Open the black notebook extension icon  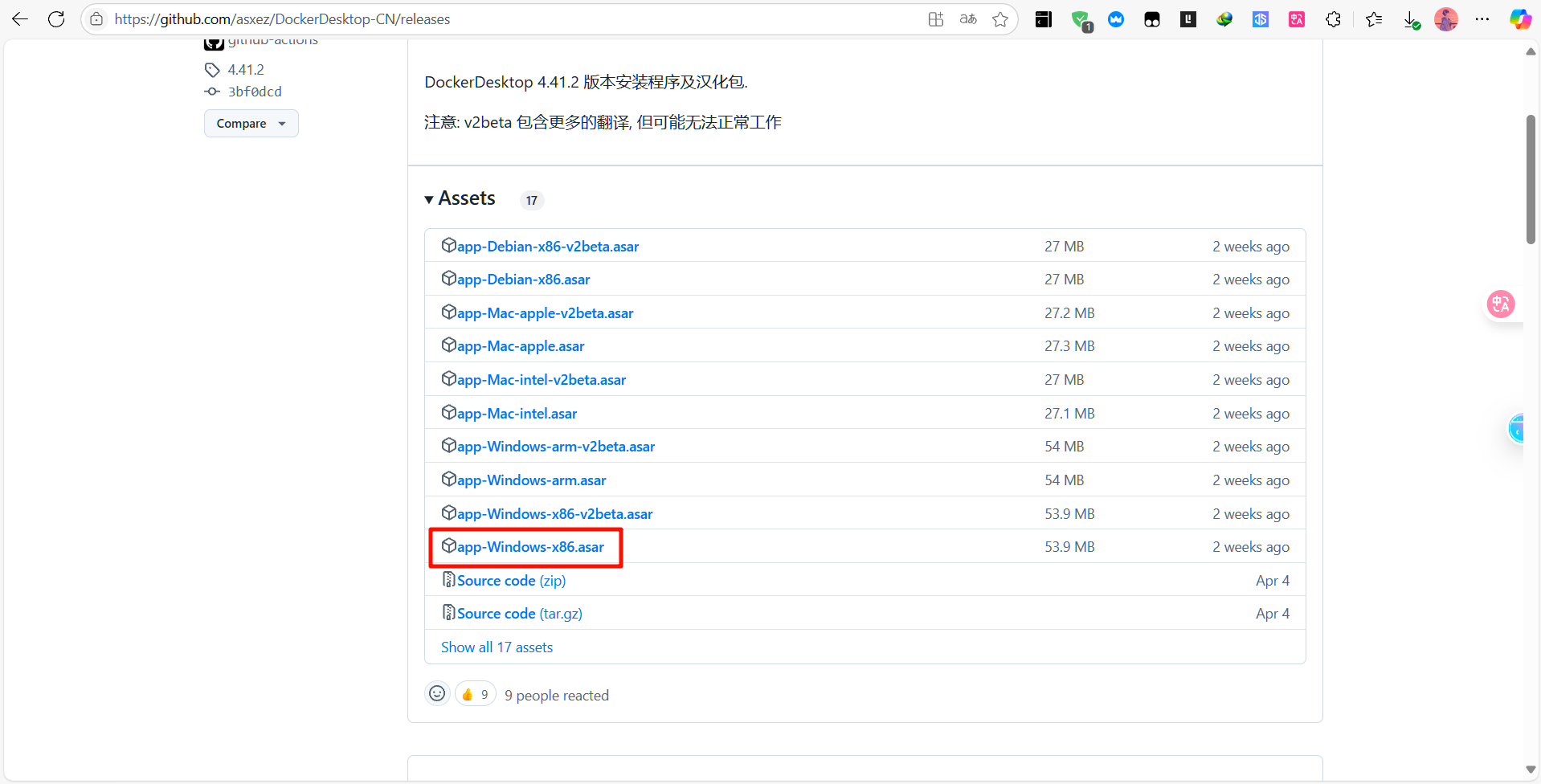coord(1044,19)
